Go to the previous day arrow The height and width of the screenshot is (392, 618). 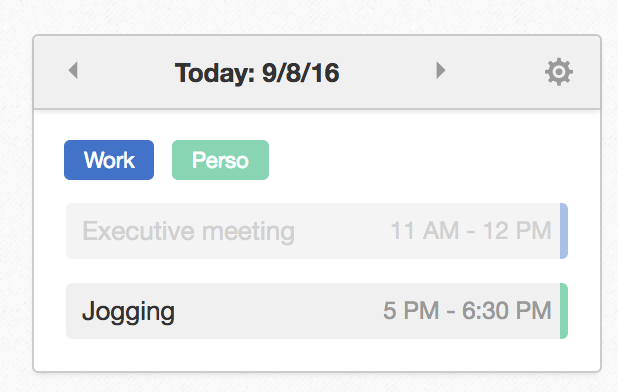73,71
